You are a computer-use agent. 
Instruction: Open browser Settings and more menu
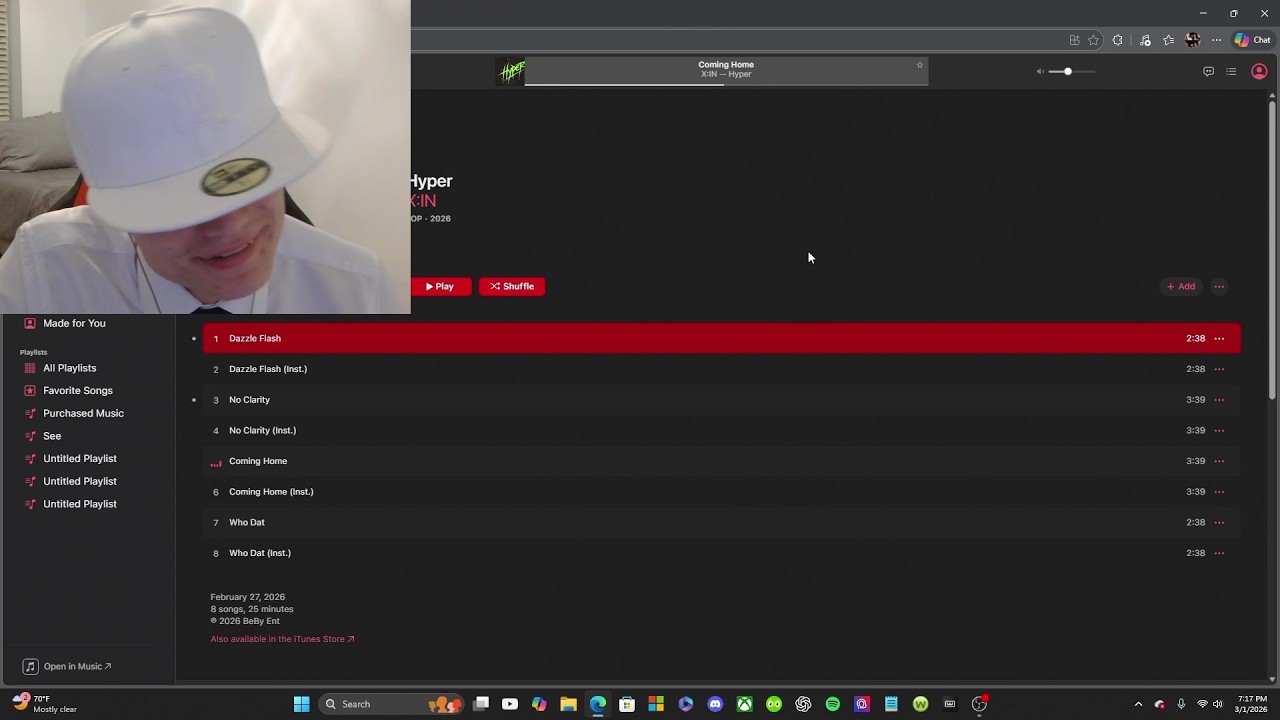tap(1216, 40)
